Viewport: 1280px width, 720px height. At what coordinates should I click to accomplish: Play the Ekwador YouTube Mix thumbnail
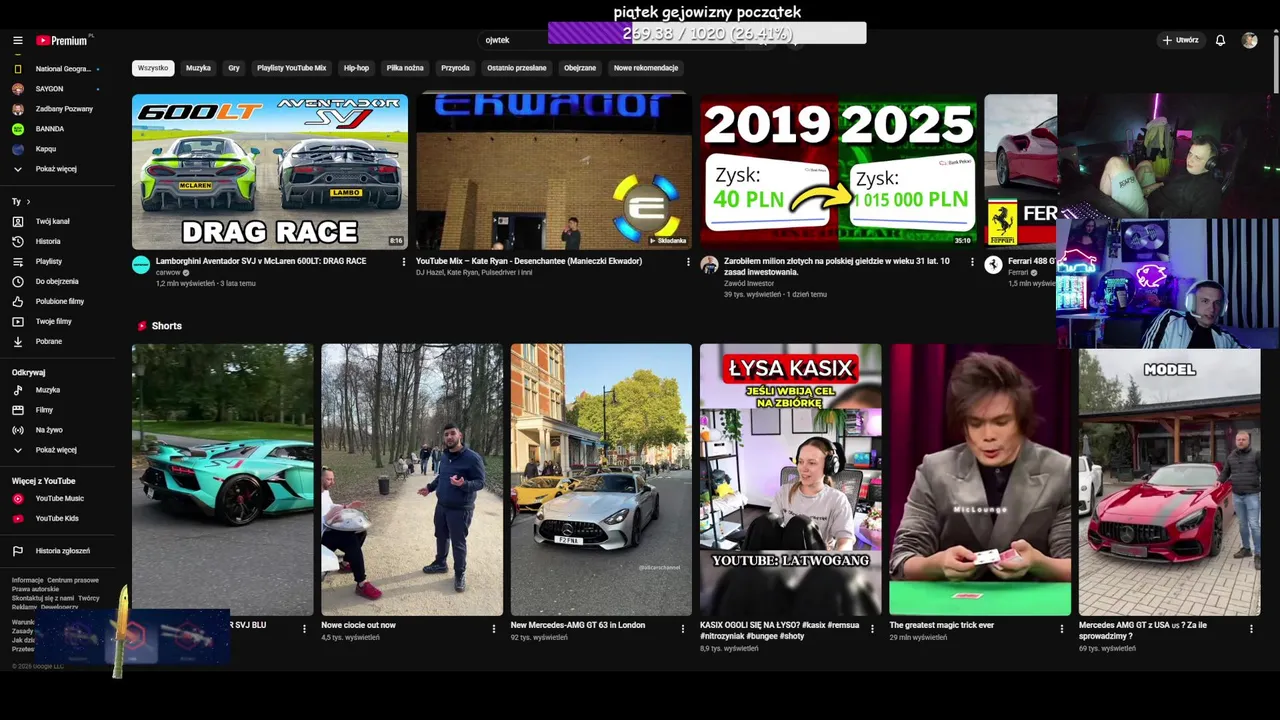coord(554,171)
